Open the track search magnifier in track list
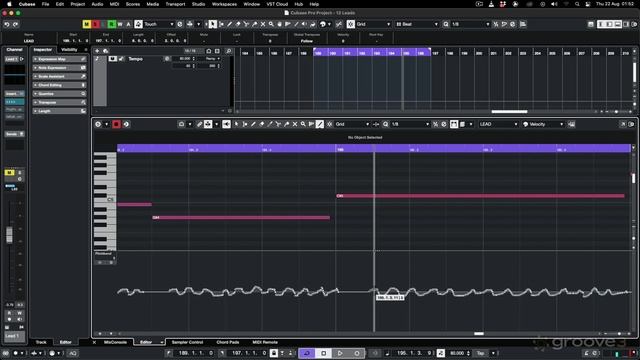The height and width of the screenshot is (360, 640). (x=229, y=51)
